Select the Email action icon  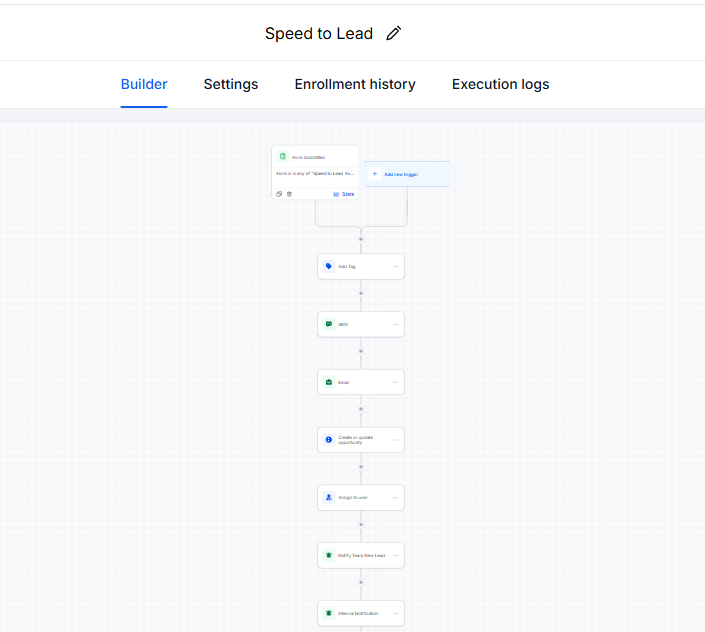[x=329, y=382]
